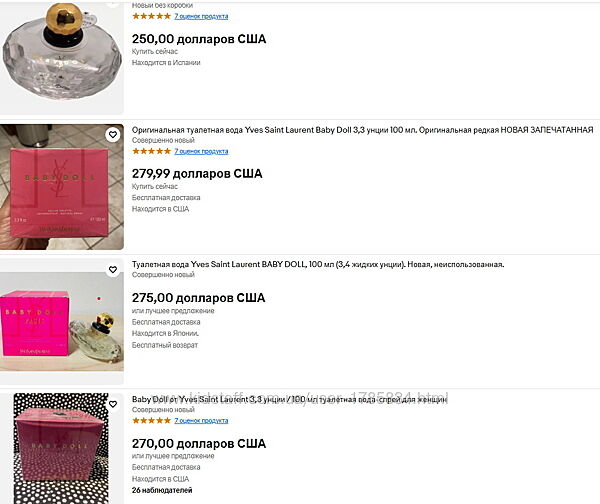The height and width of the screenshot is (504, 600).
Task: Click star rating of the 250,00 dollar listing
Action: coord(151,16)
